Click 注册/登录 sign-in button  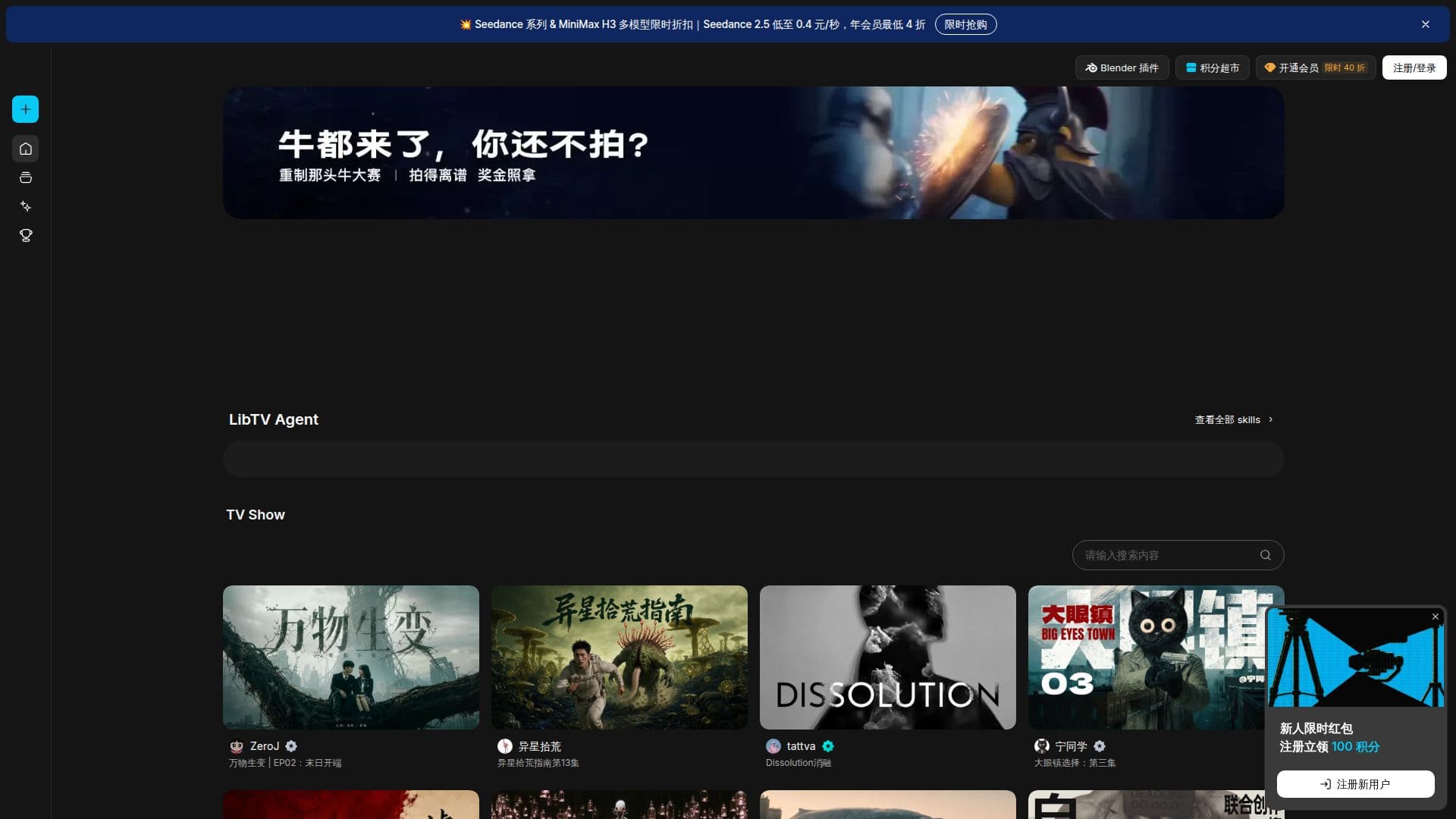[1414, 67]
